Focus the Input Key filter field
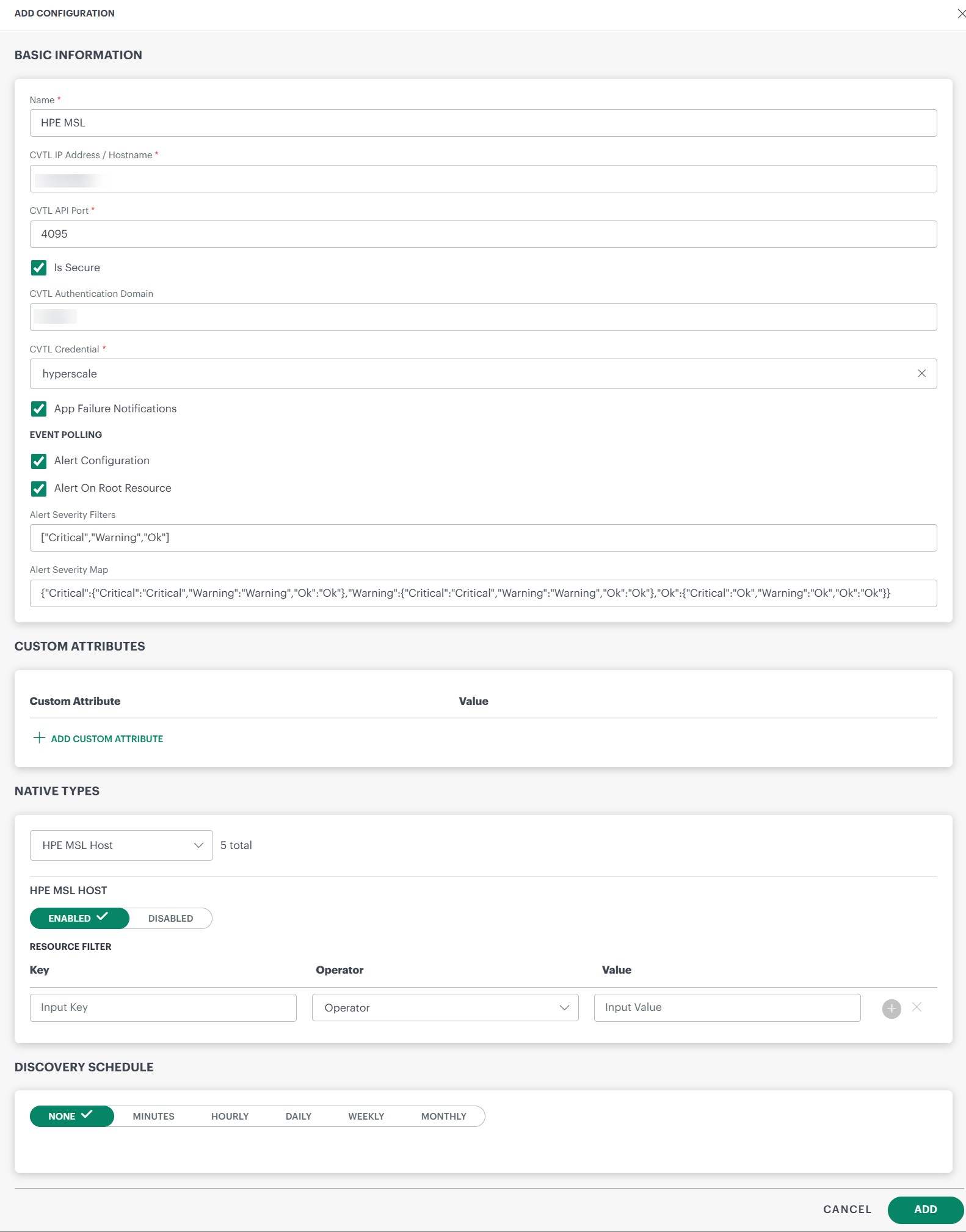This screenshot has height=1232, width=966. click(x=163, y=1008)
